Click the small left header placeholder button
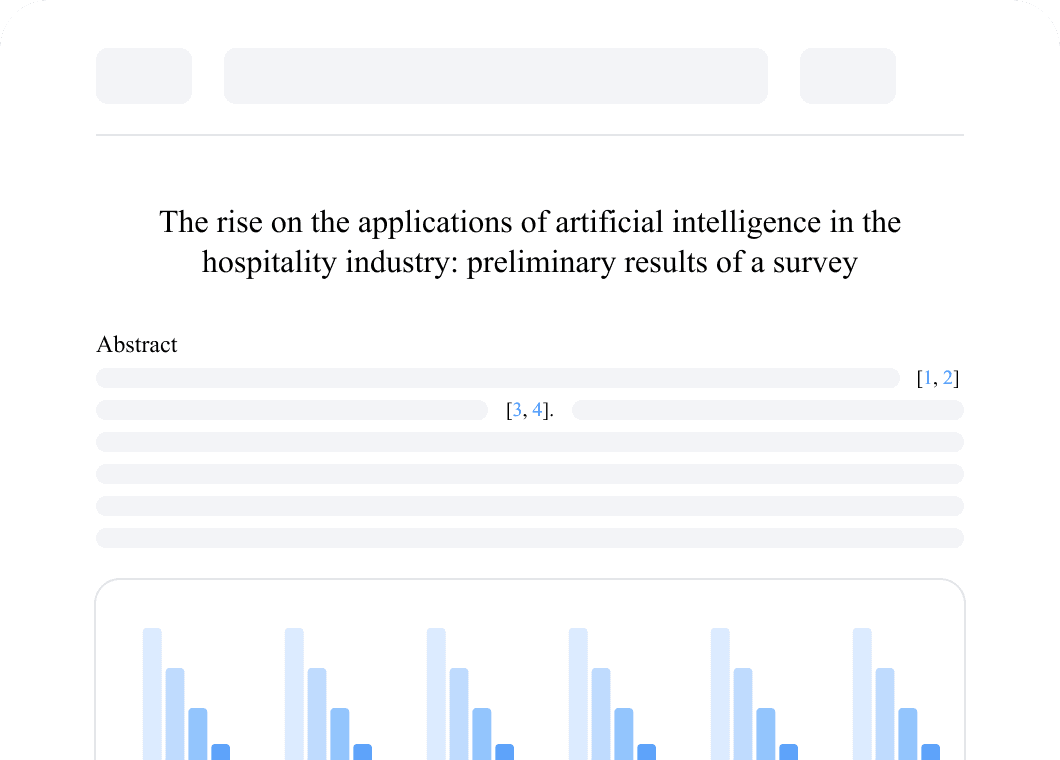1060x760 pixels. 144,76
